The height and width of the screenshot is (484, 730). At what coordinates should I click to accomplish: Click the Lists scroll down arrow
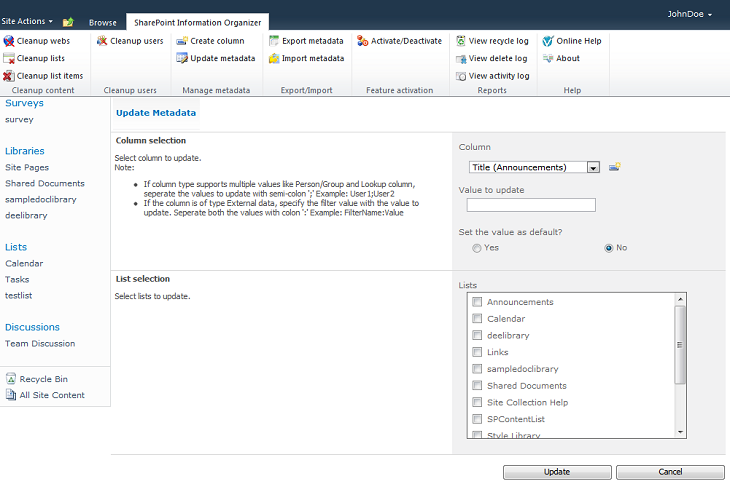click(x=680, y=432)
